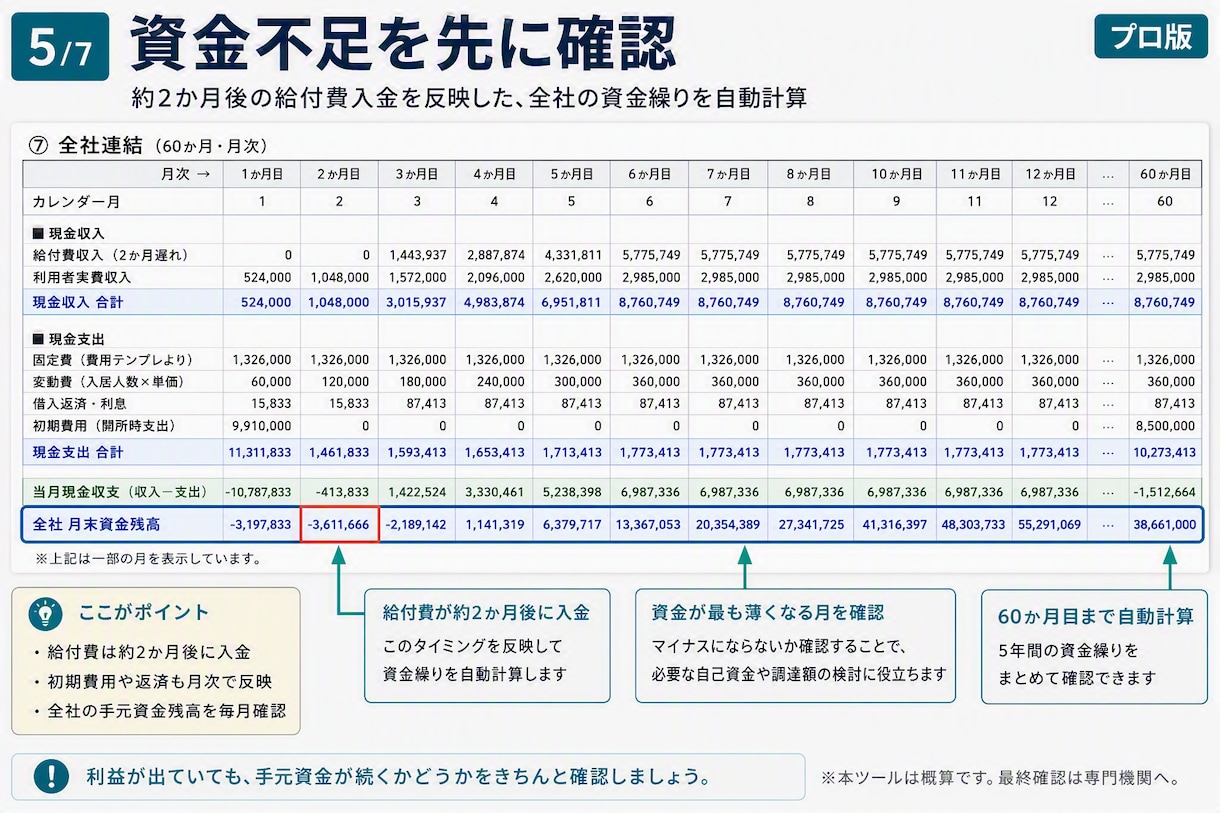
Task: Select the 1か月目 column header
Action: 262,174
